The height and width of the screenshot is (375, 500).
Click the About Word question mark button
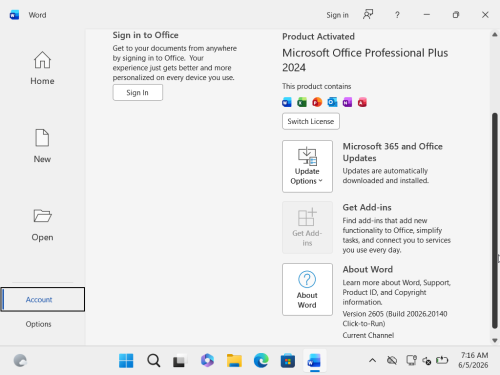pos(307,289)
